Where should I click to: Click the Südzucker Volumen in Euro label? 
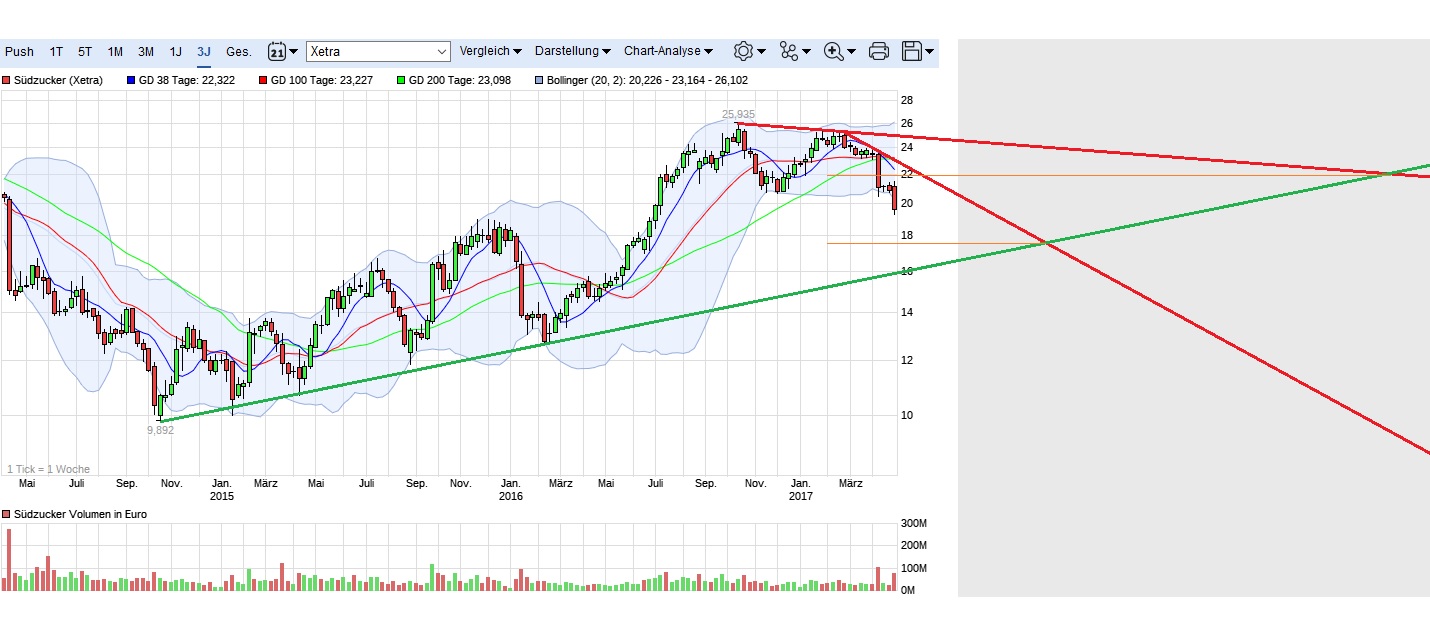point(78,513)
